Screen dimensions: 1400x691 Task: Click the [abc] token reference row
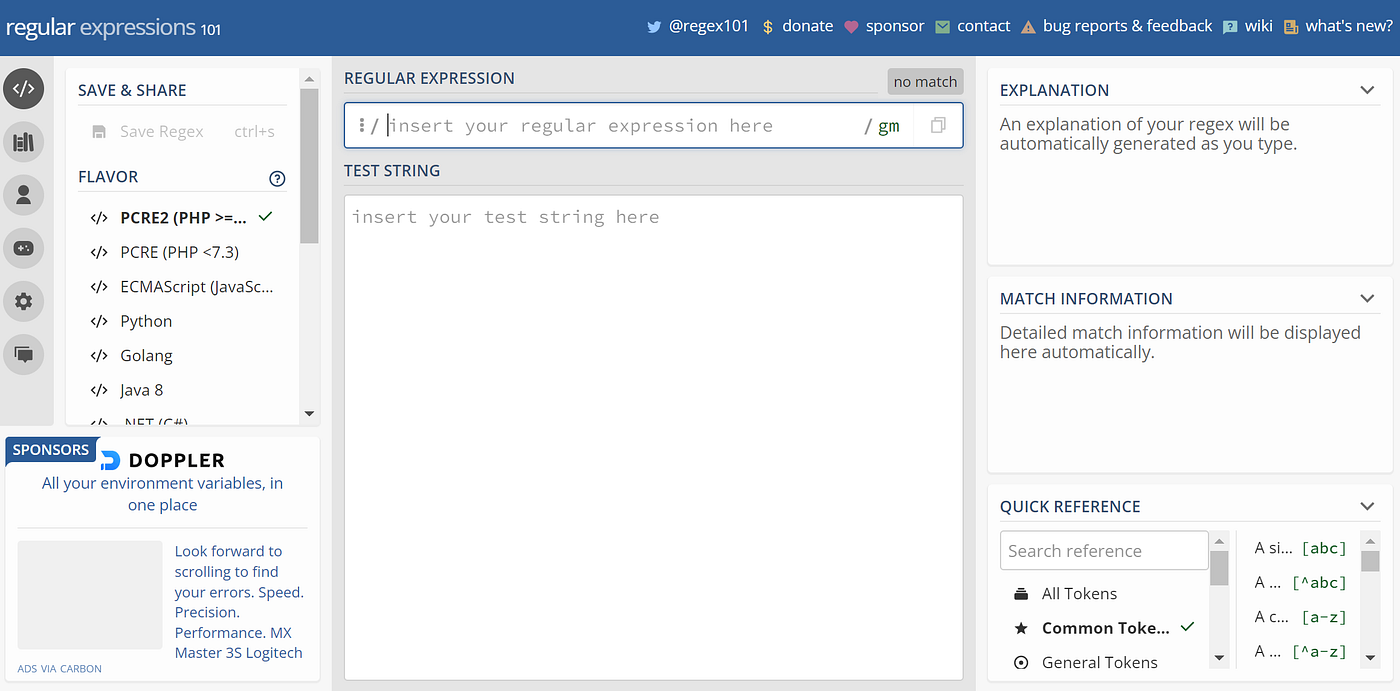click(1301, 548)
